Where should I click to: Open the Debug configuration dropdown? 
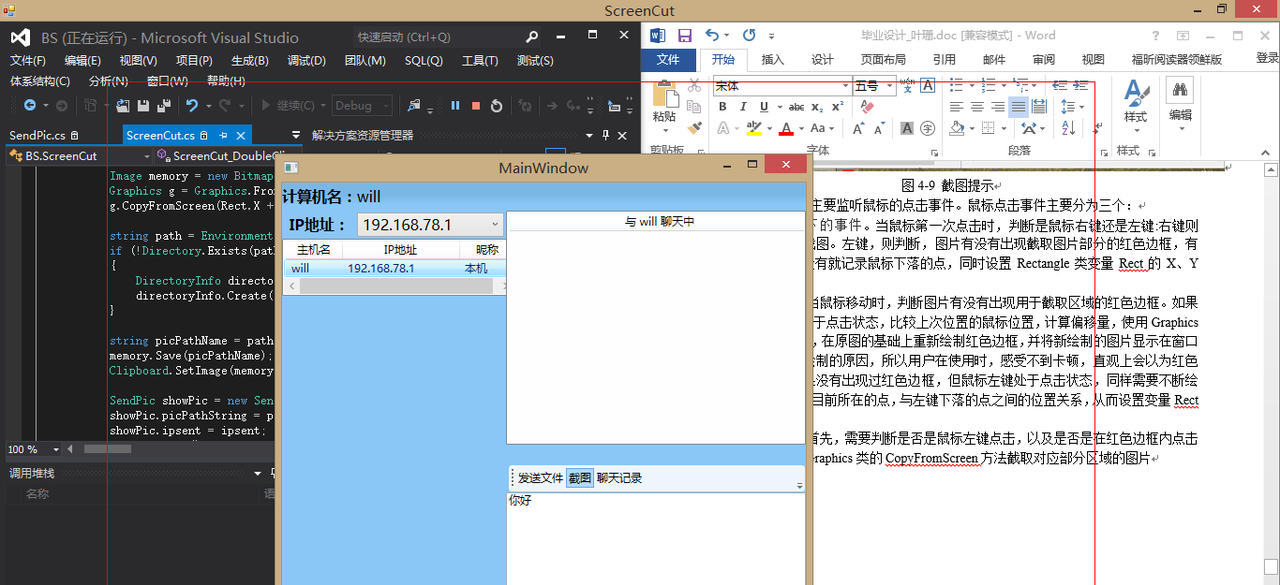[x=383, y=105]
